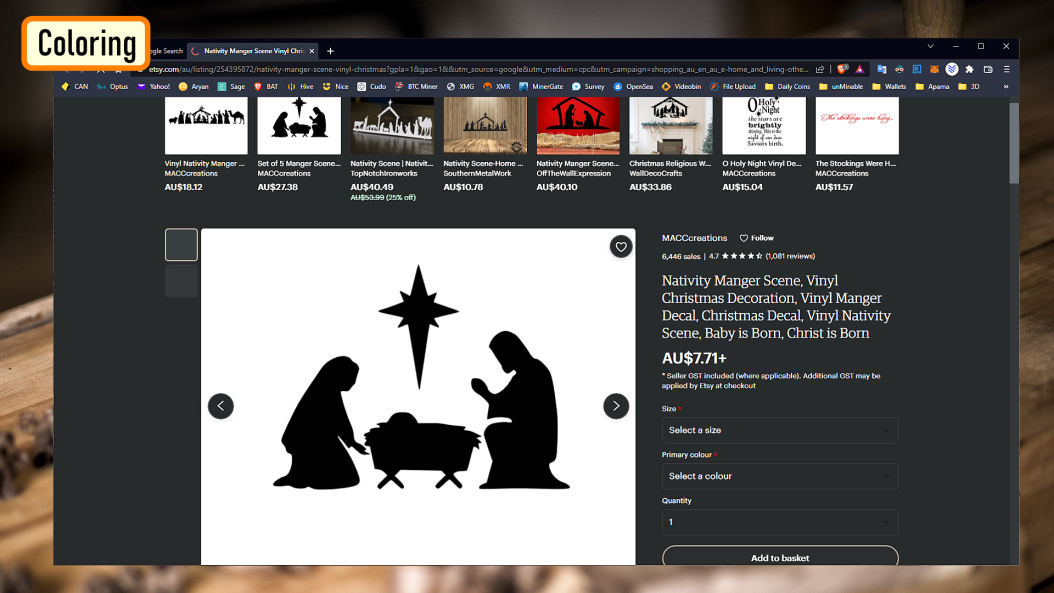The width and height of the screenshot is (1054, 593).
Task: Click Add to basket button
Action: click(780, 557)
